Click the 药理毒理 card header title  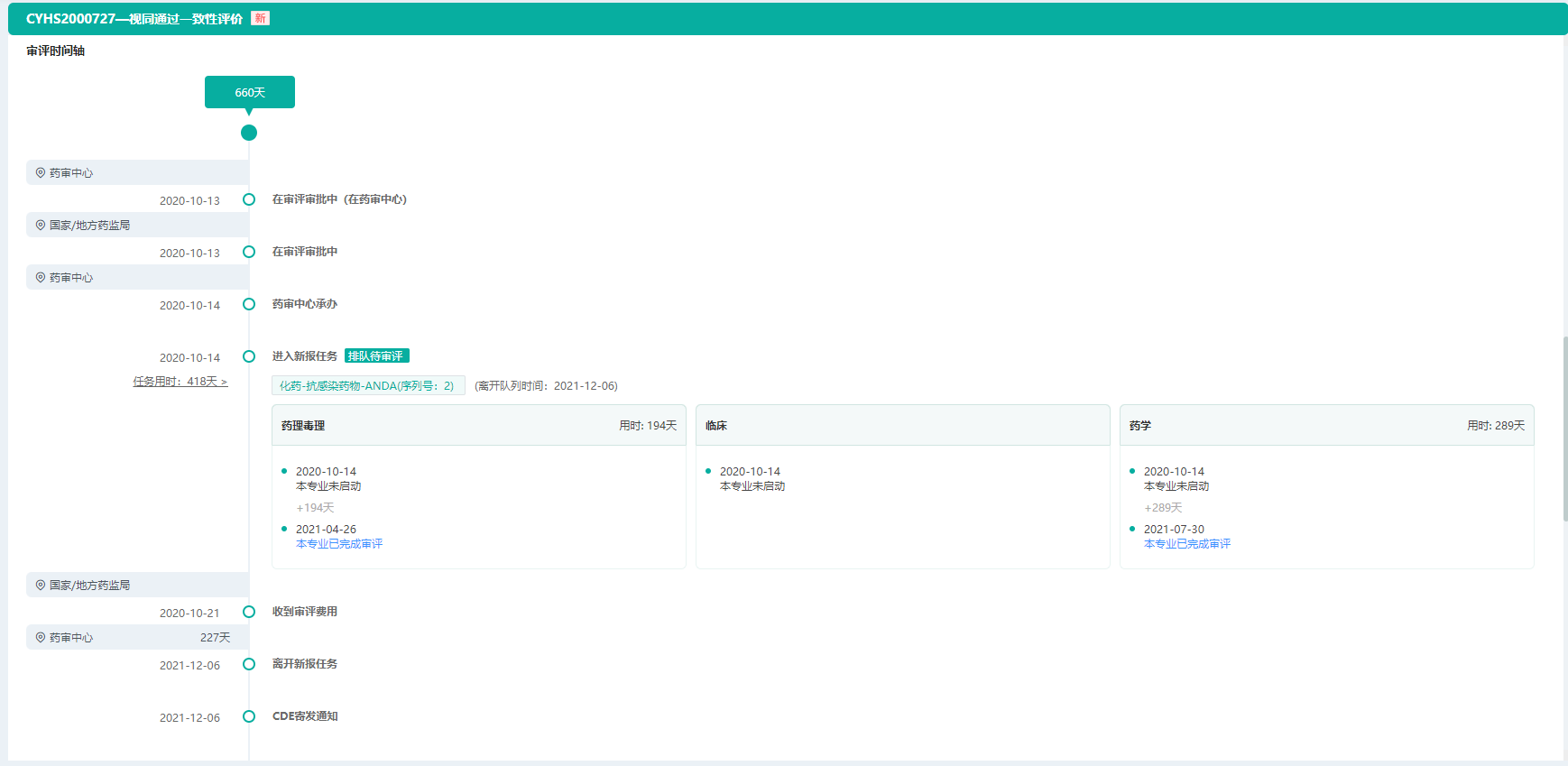point(303,426)
